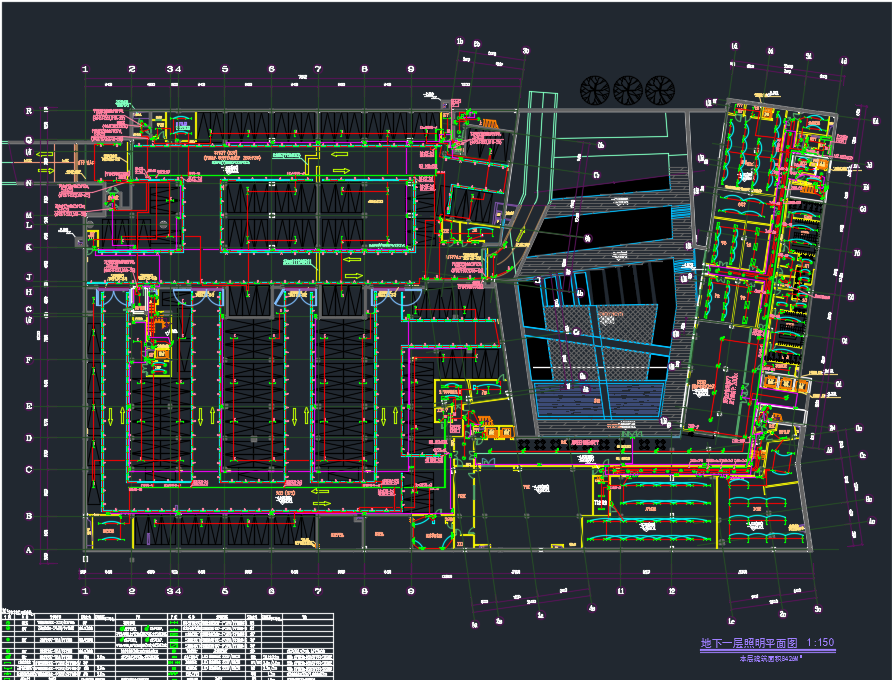Screen dimensions: 893x680
Task: Click row axis letter E on left
Action: 29,406
